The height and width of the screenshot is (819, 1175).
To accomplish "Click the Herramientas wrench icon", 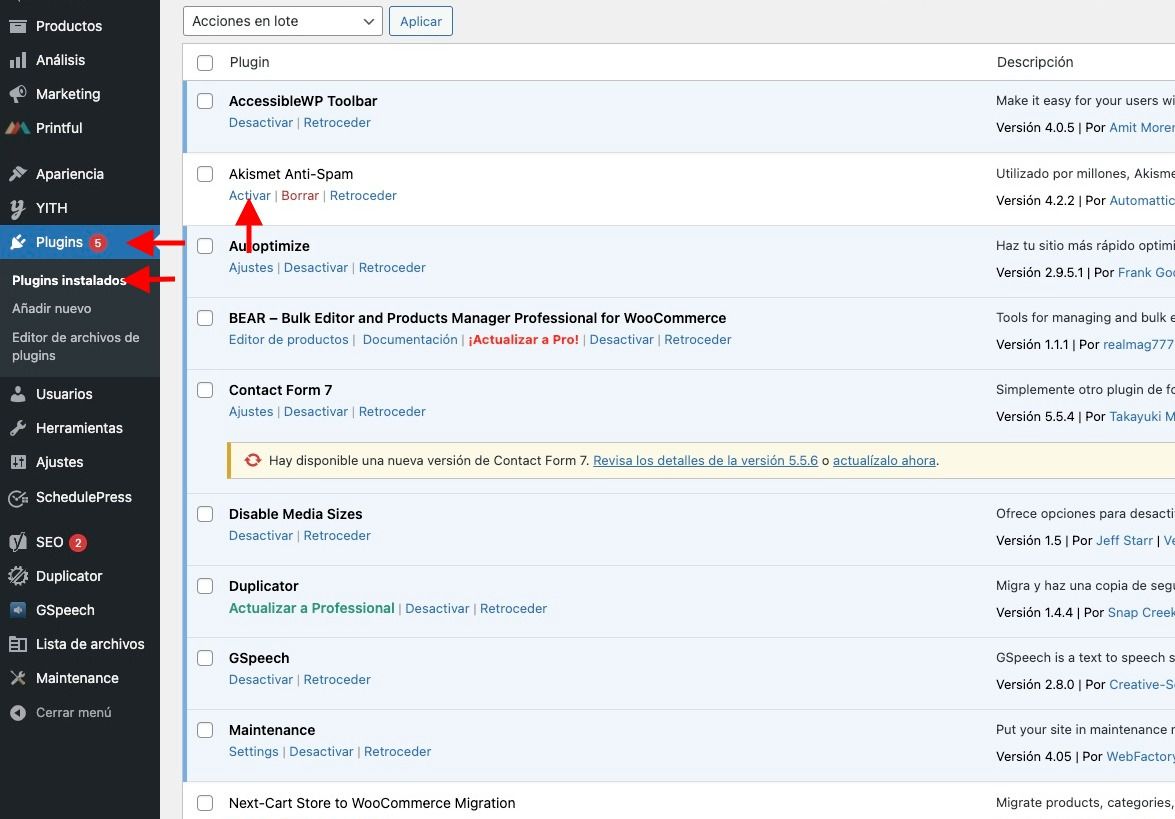I will coord(18,428).
